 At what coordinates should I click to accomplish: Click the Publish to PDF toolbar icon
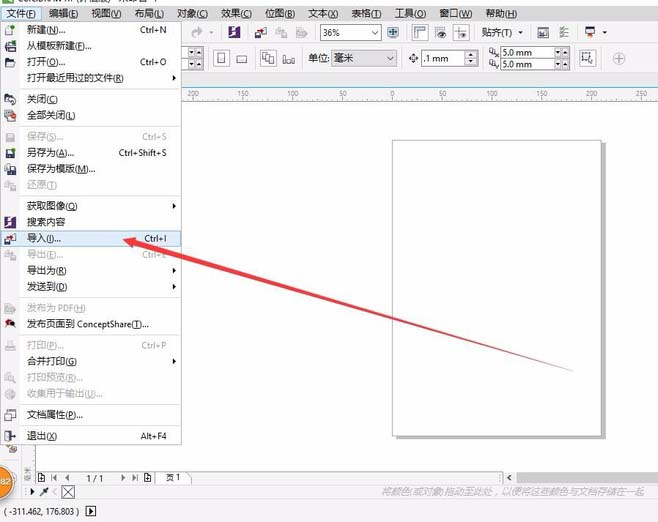click(x=301, y=32)
